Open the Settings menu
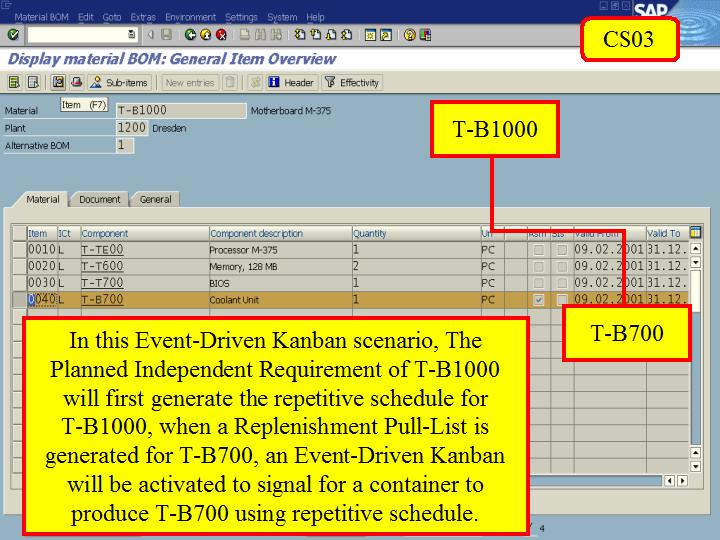 click(x=241, y=17)
